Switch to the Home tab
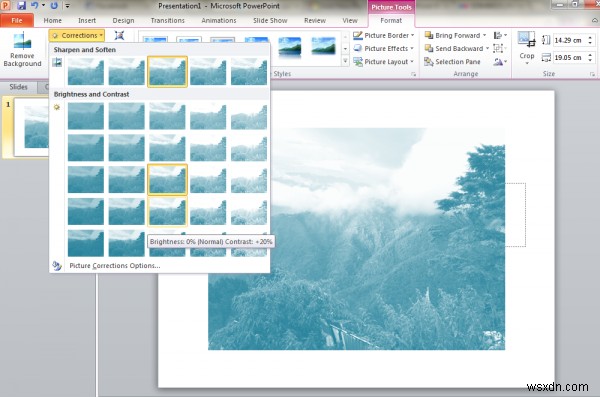Viewport: 600px width, 397px height. [52, 21]
